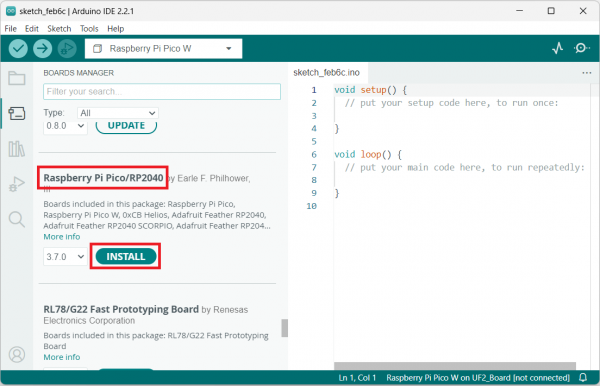Click the boards filter search field
The height and width of the screenshot is (386, 600).
[x=162, y=91]
